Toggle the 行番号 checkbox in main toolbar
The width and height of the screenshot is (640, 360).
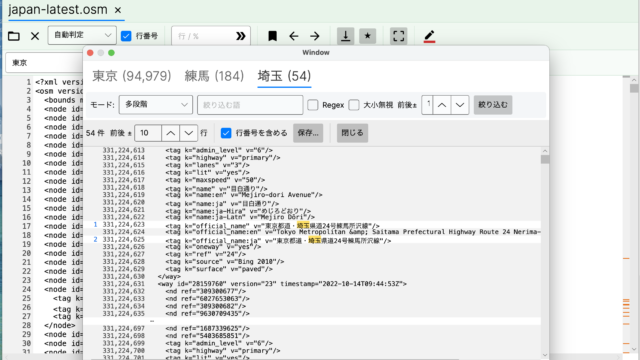pyautogui.click(x=126, y=36)
